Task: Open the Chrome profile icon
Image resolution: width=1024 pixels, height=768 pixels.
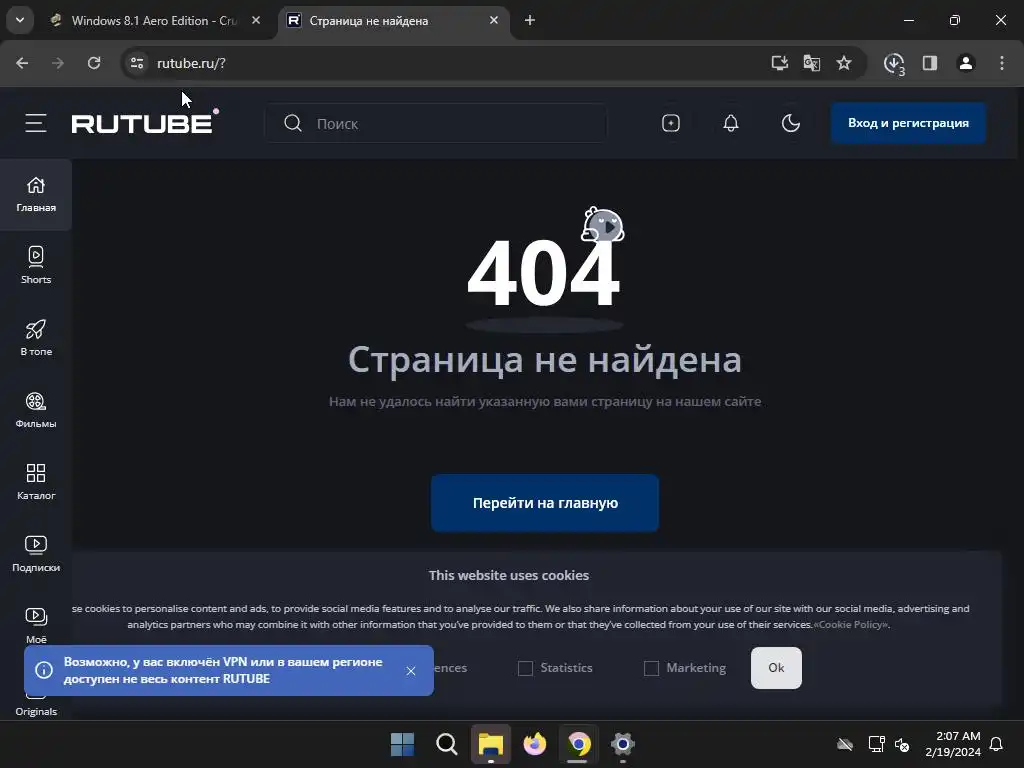Action: click(x=966, y=63)
